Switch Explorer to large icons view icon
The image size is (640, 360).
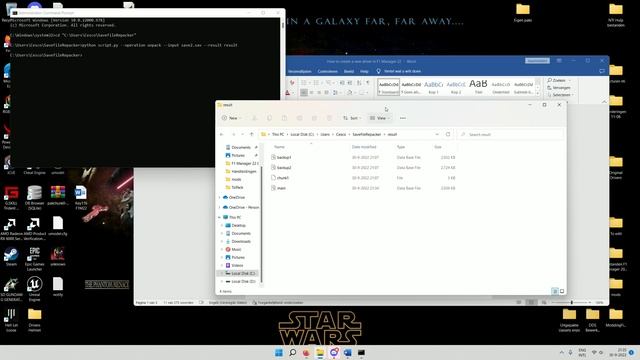(562, 291)
